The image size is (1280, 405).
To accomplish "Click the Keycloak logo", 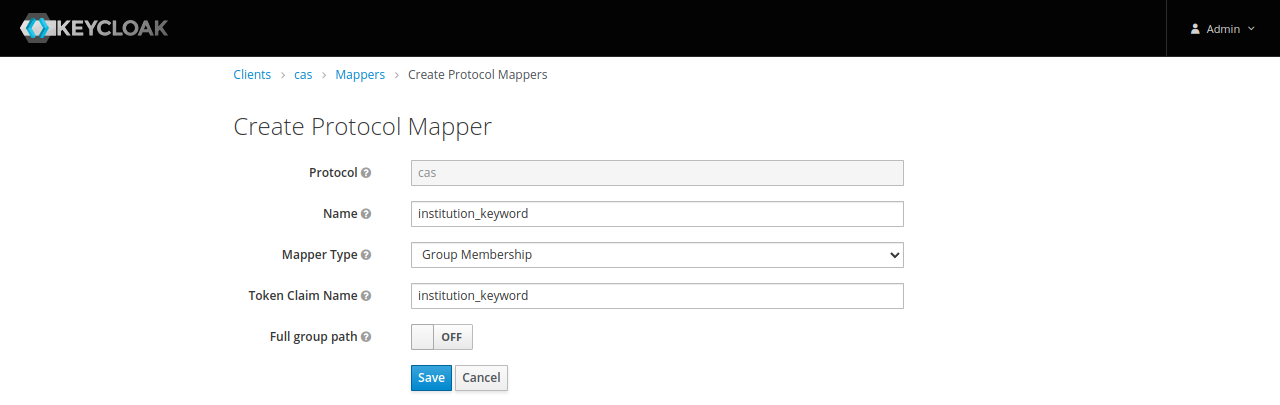I will [x=94, y=28].
